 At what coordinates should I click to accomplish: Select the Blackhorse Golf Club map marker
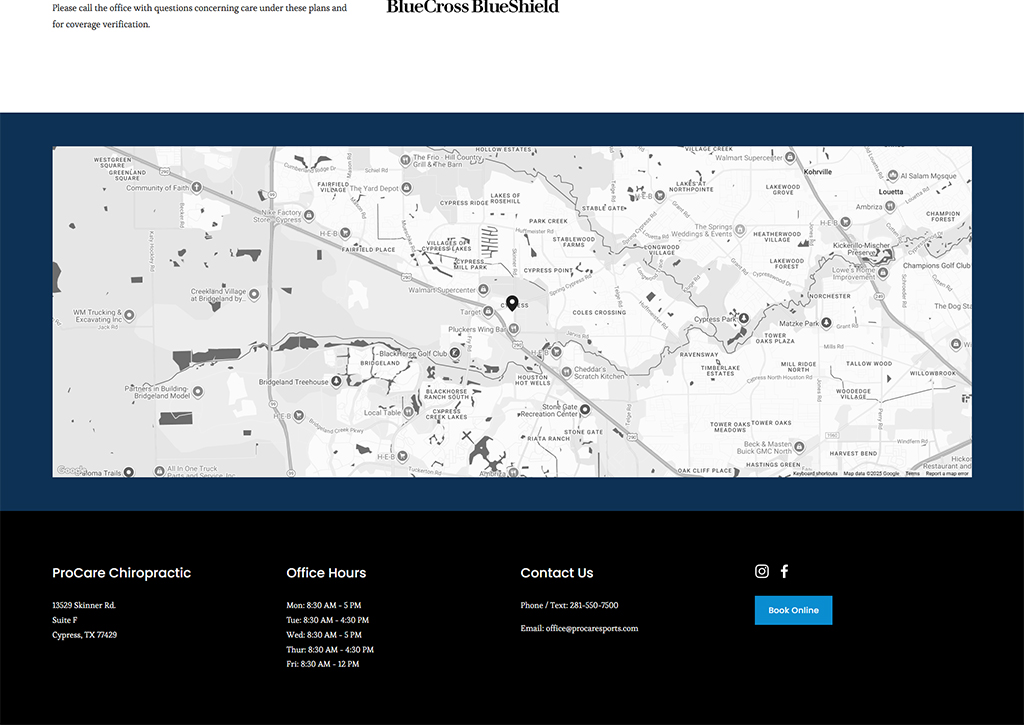coord(455,353)
